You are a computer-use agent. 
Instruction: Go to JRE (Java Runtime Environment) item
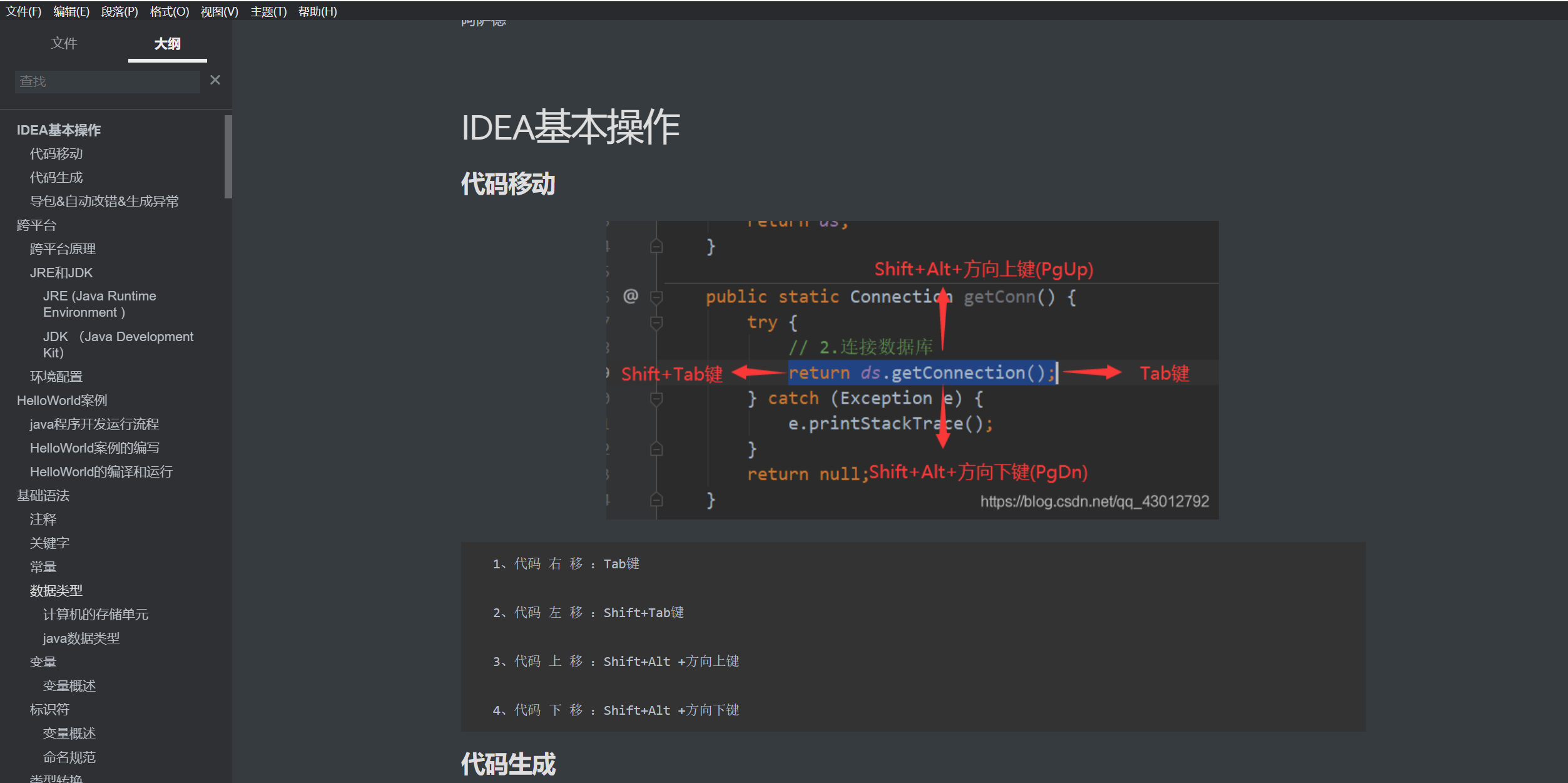99,304
